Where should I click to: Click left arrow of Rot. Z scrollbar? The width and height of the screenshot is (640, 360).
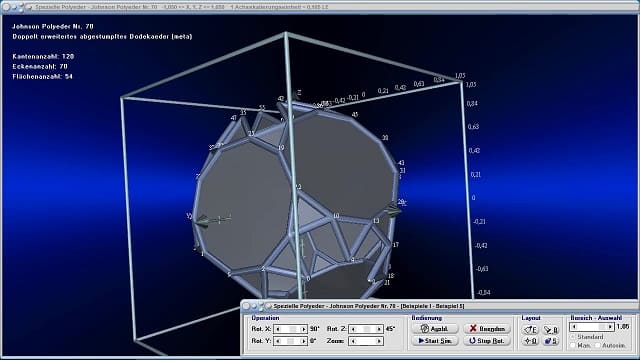(x=353, y=329)
